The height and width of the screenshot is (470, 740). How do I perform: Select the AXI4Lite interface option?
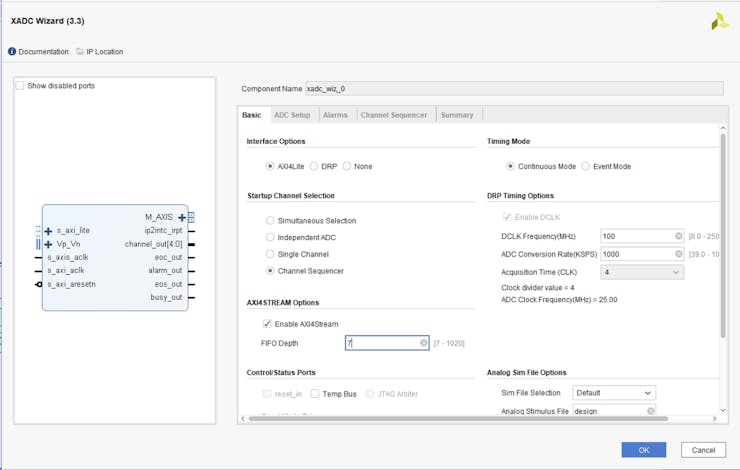(270, 166)
